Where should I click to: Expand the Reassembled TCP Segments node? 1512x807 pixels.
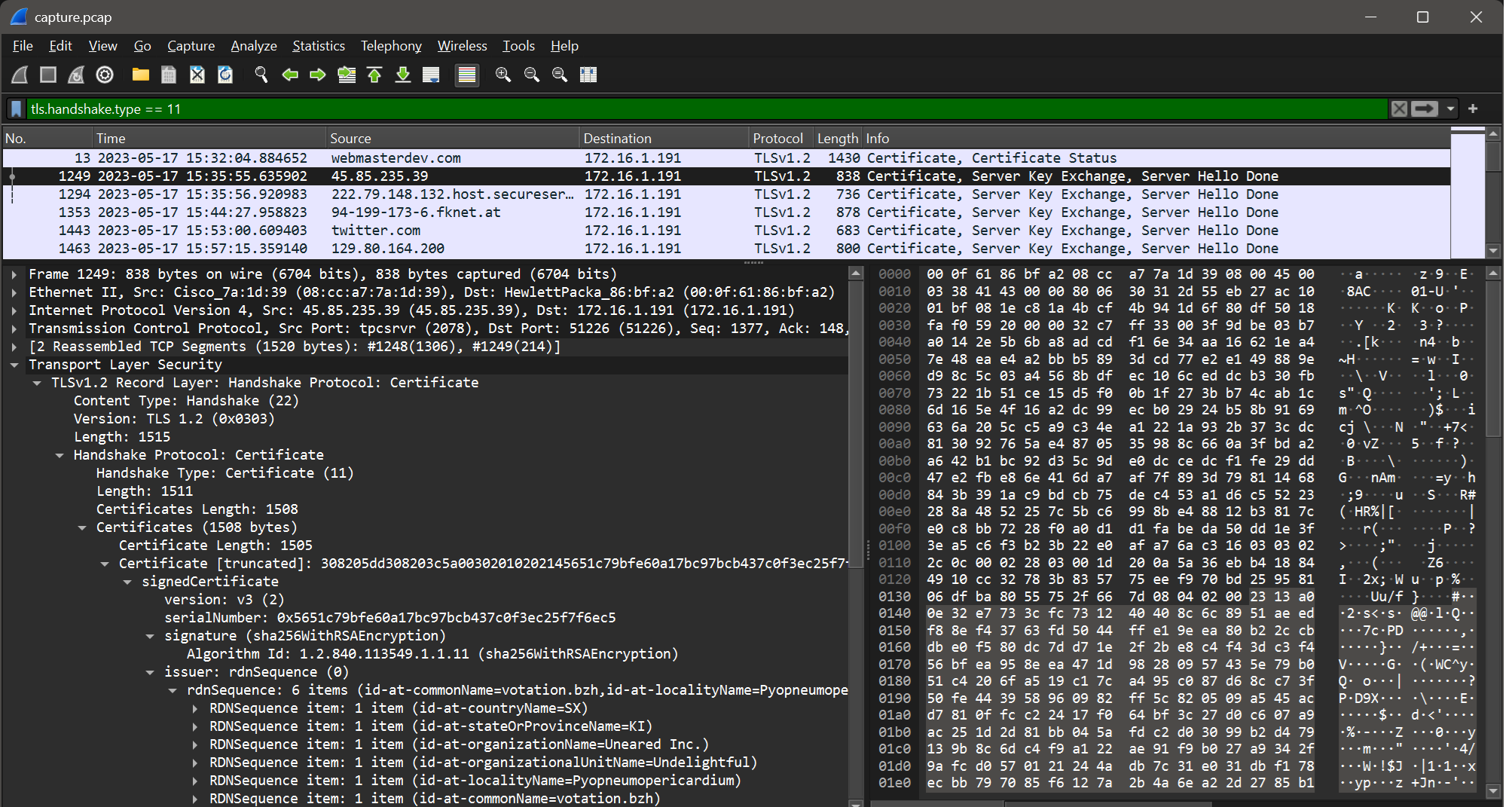14,347
